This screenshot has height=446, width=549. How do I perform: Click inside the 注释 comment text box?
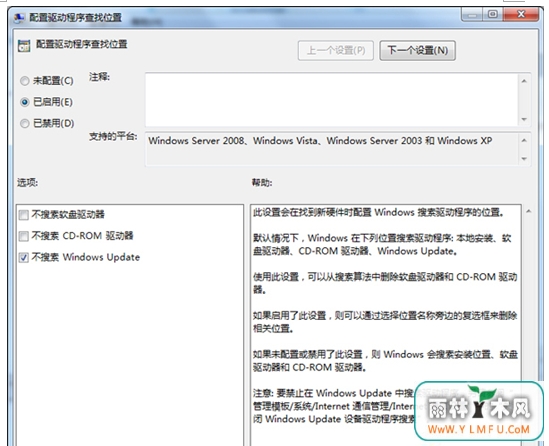click(332, 99)
